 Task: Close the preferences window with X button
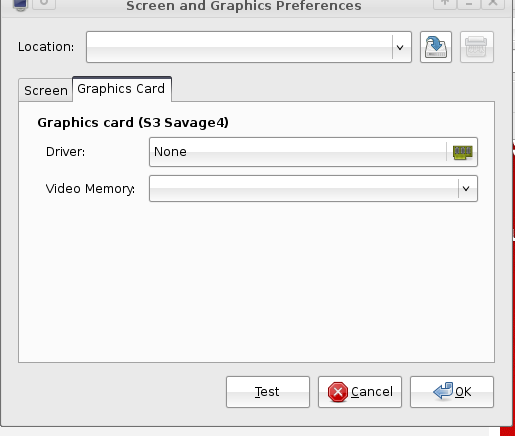pos(493,4)
